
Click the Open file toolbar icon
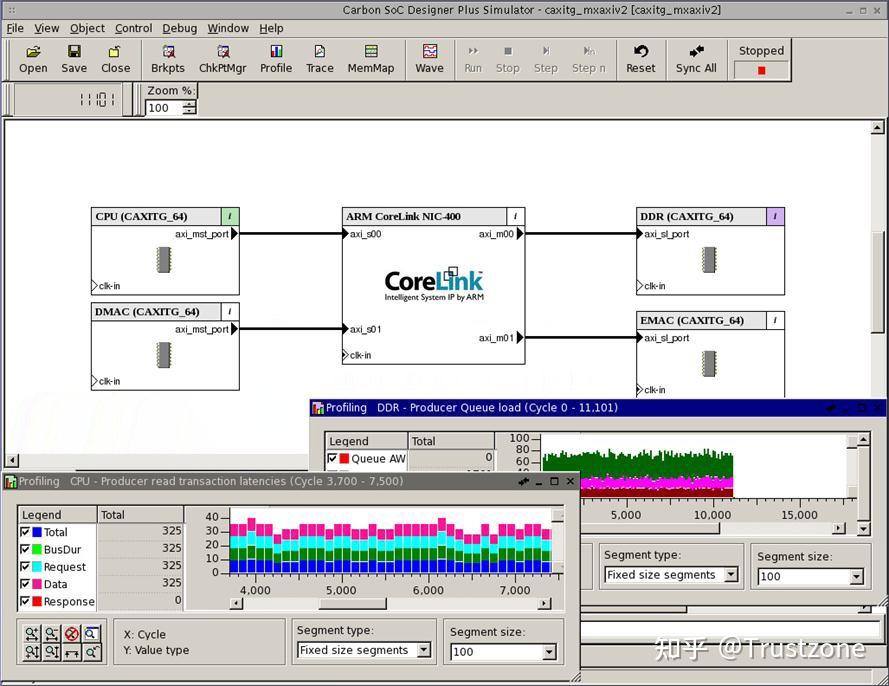pyautogui.click(x=33, y=59)
